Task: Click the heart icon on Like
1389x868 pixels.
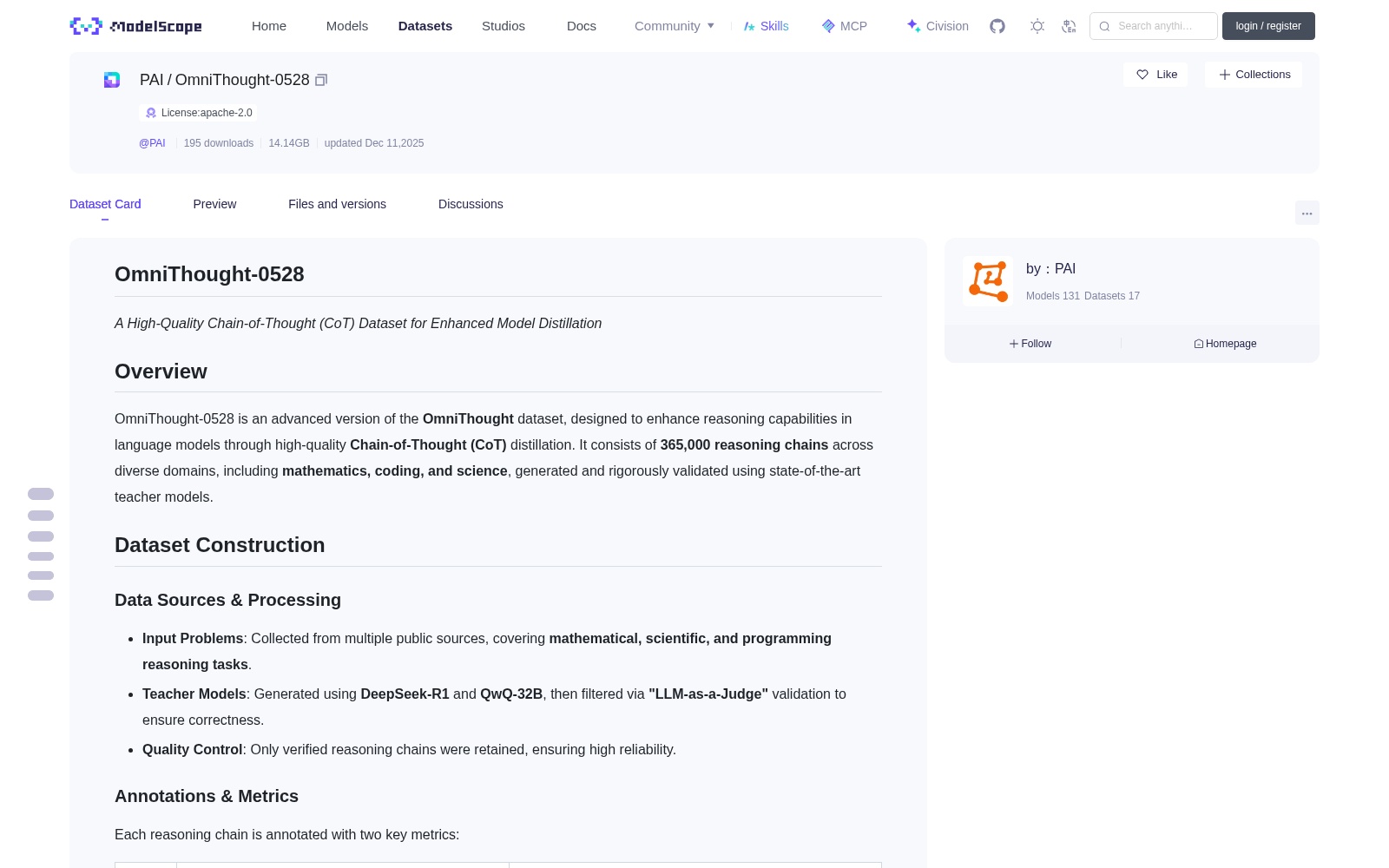Action: tap(1142, 75)
